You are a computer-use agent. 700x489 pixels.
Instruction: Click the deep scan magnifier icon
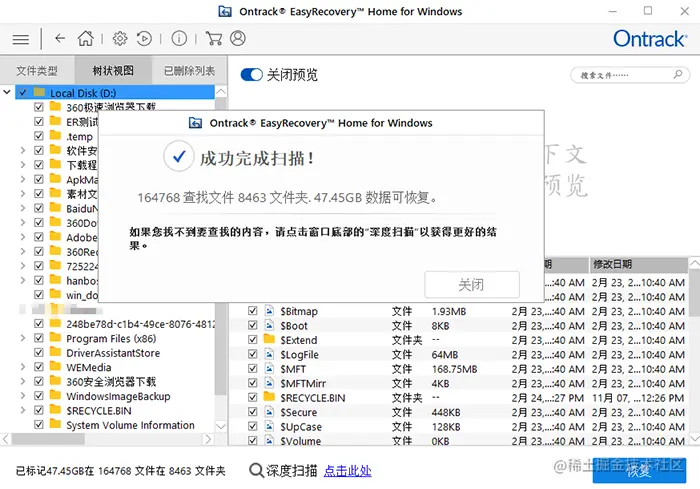(x=256, y=470)
